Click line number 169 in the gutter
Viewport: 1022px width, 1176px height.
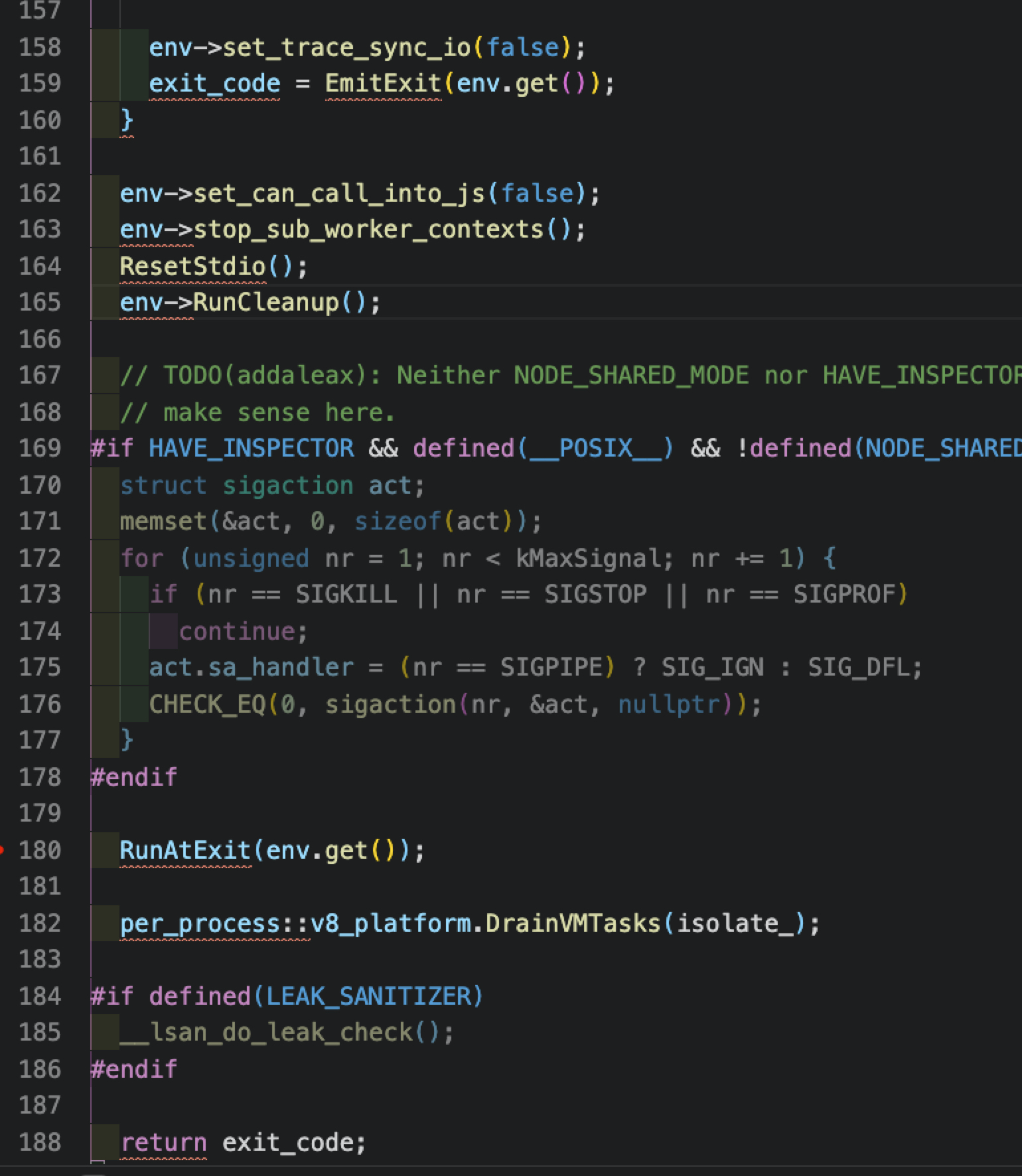(40, 449)
